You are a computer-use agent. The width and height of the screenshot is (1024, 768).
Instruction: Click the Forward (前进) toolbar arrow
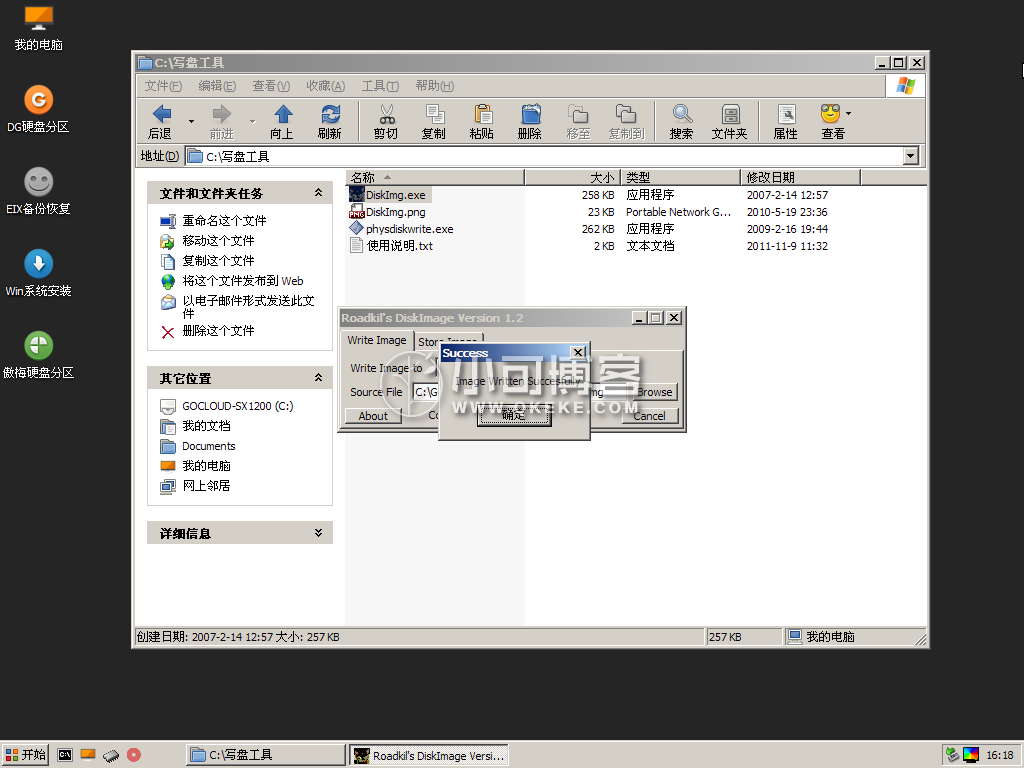coord(221,121)
